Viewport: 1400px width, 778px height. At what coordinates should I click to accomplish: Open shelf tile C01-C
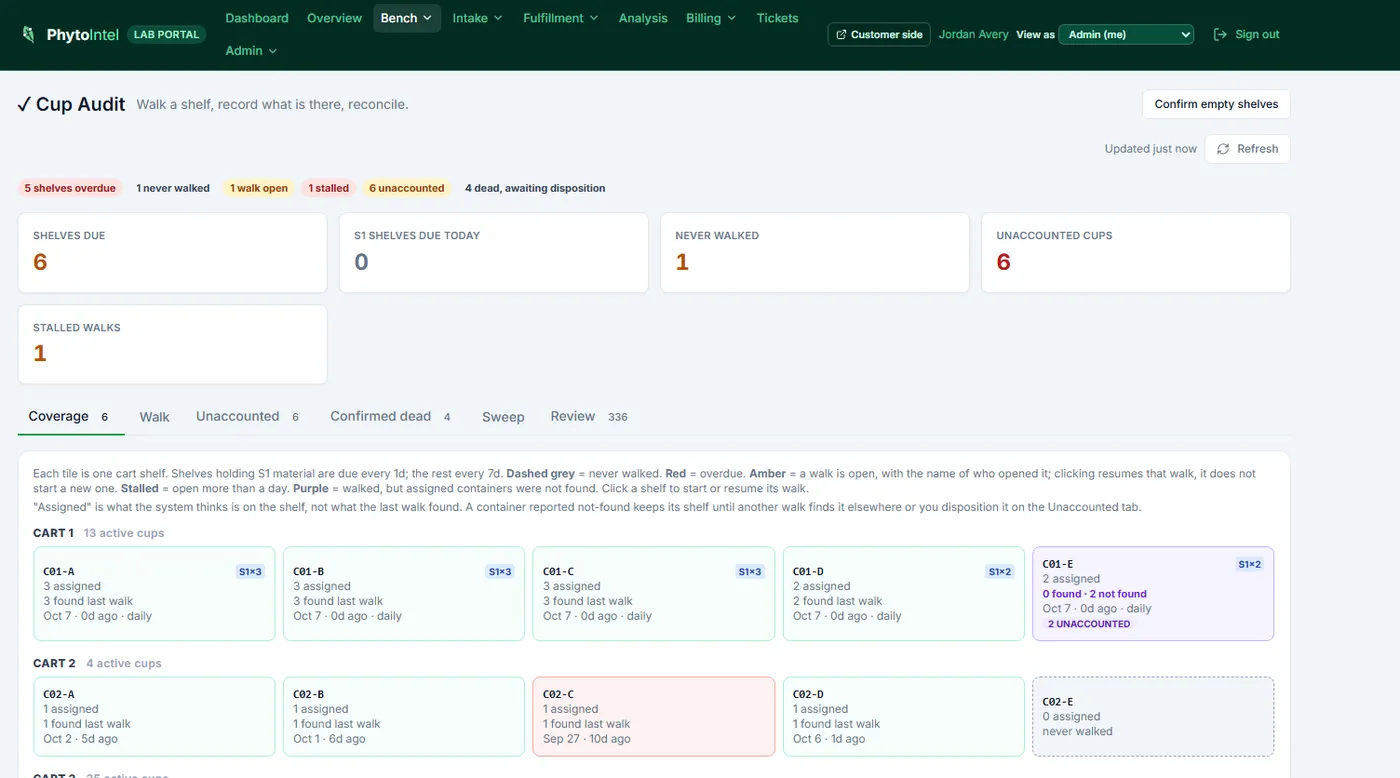coord(654,594)
